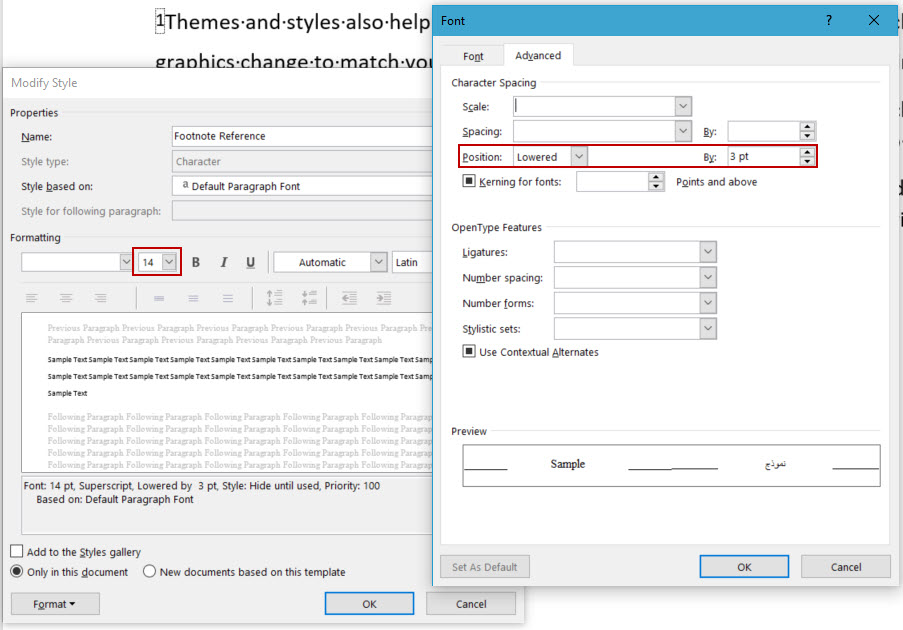Increase Position By value stepper up
This screenshot has width=903, height=630.
coord(807,152)
